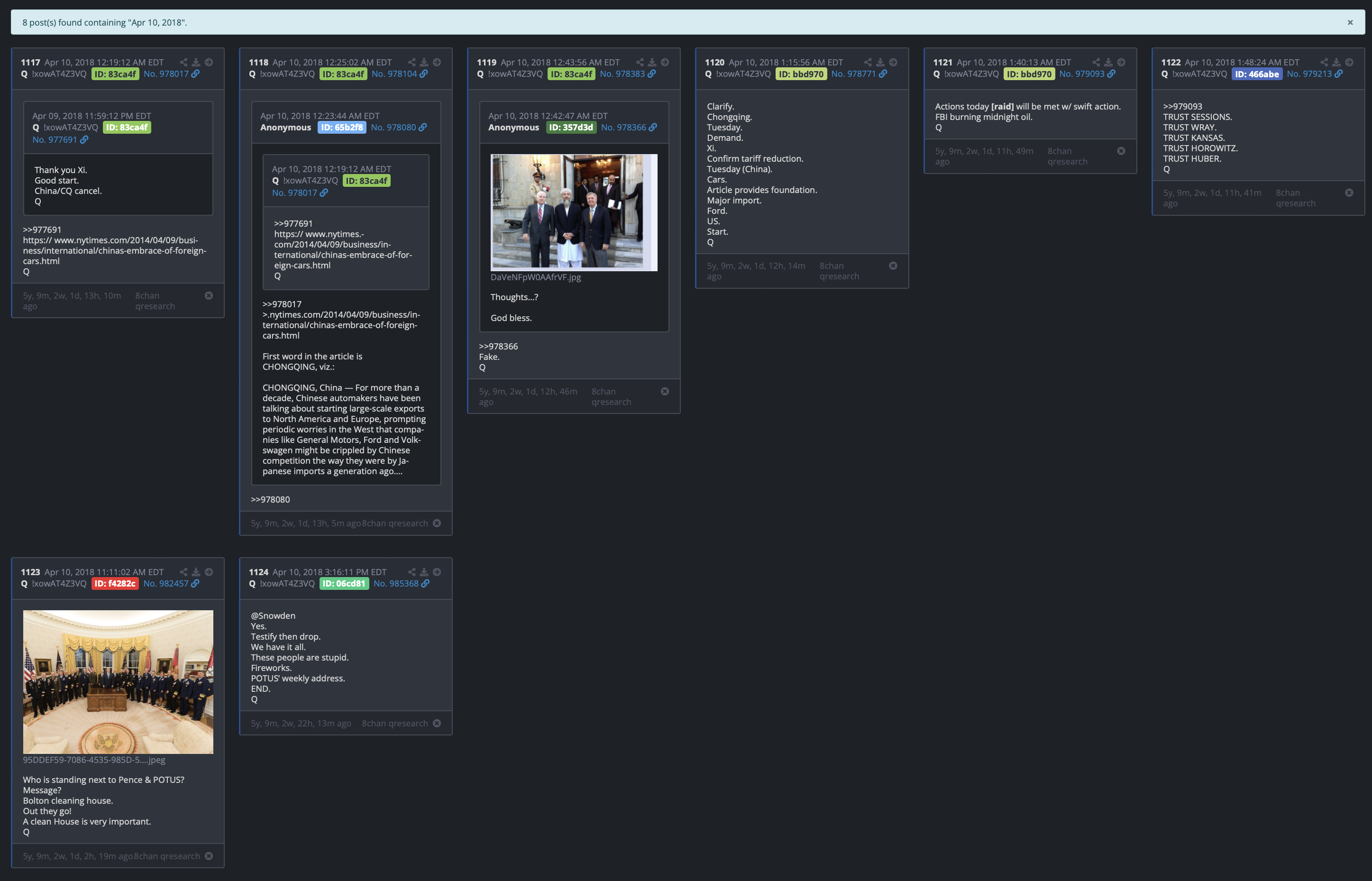
Task: Download post 1119
Action: click(652, 63)
